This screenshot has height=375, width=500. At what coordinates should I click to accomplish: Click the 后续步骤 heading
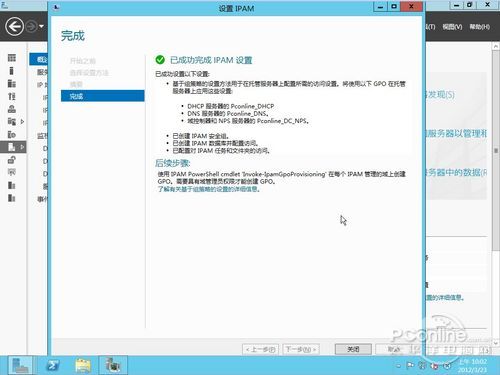click(173, 163)
